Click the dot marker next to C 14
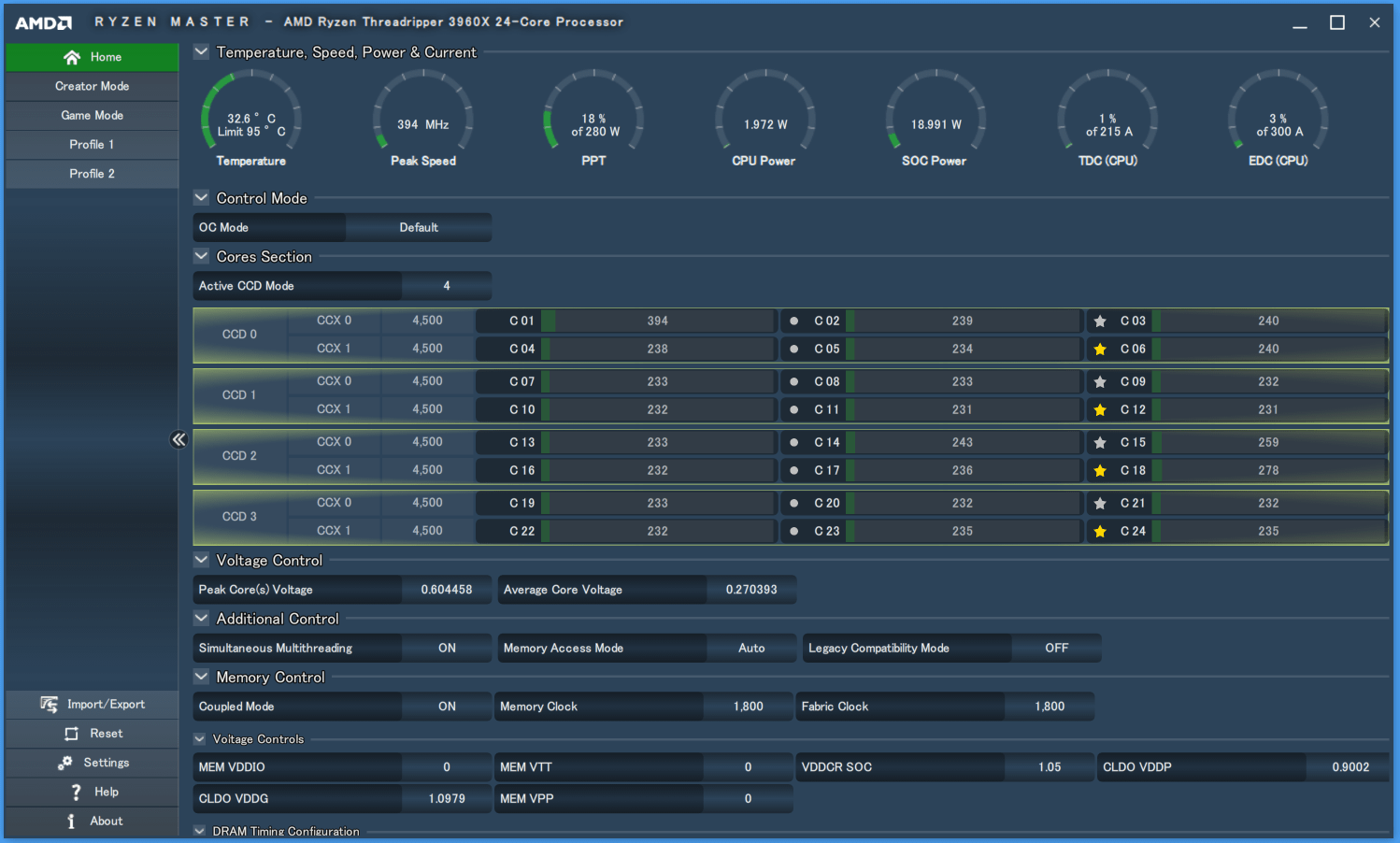This screenshot has height=843, width=1400. 793,442
